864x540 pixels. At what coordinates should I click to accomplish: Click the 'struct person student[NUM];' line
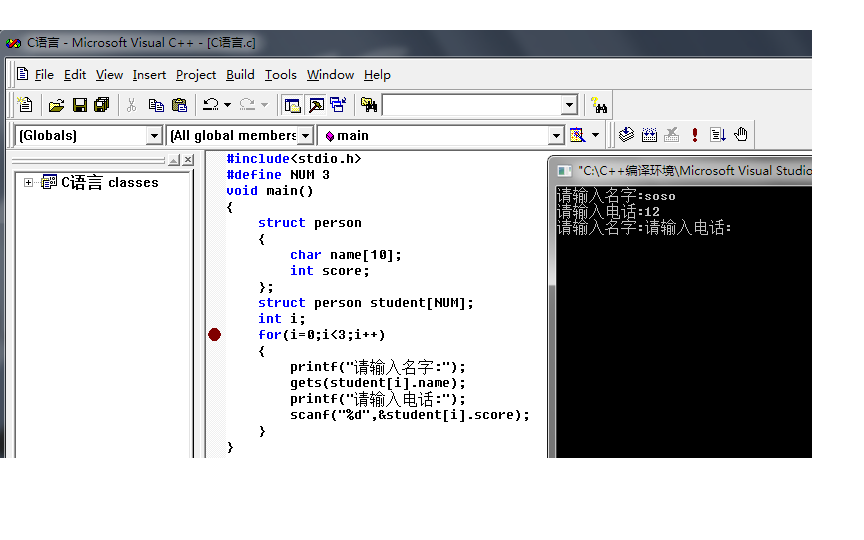pyautogui.click(x=365, y=303)
